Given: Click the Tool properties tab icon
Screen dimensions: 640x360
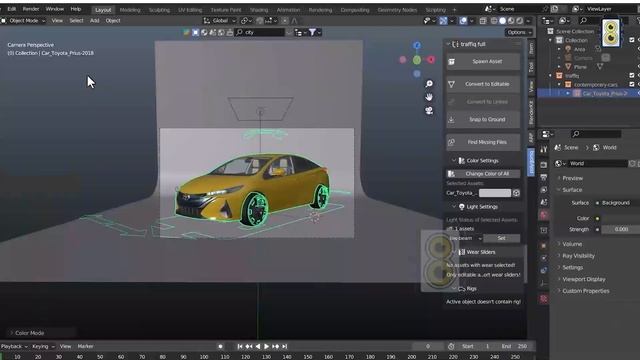Looking at the screenshot, I should point(544,149).
